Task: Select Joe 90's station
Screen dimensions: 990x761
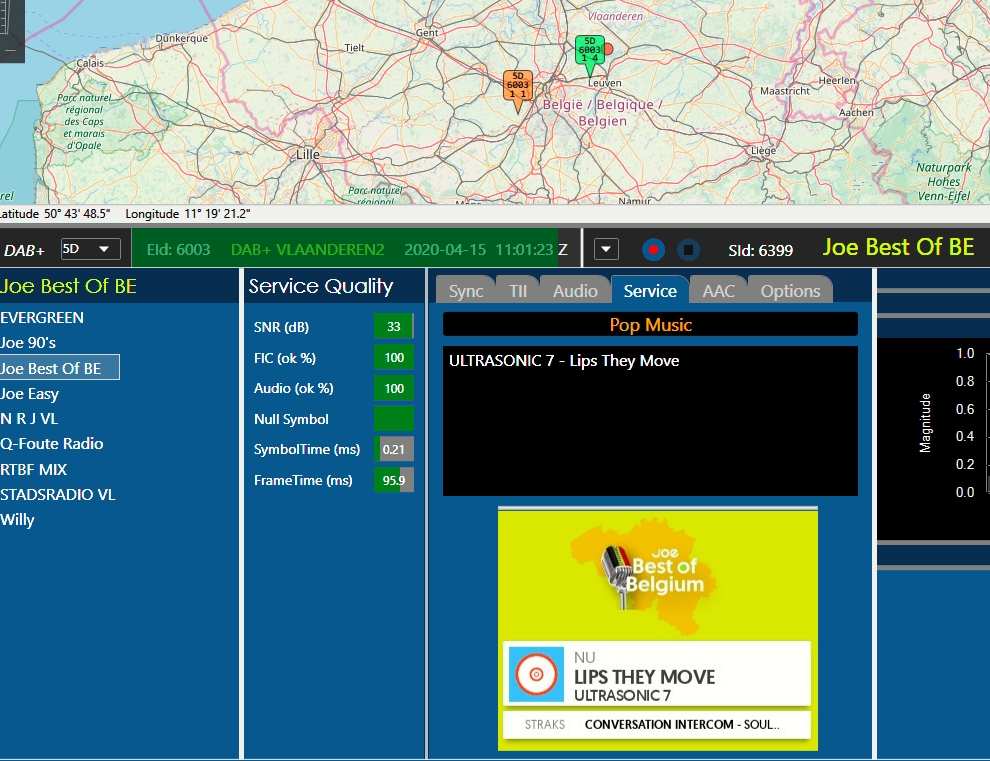Action: pyautogui.click(x=28, y=343)
